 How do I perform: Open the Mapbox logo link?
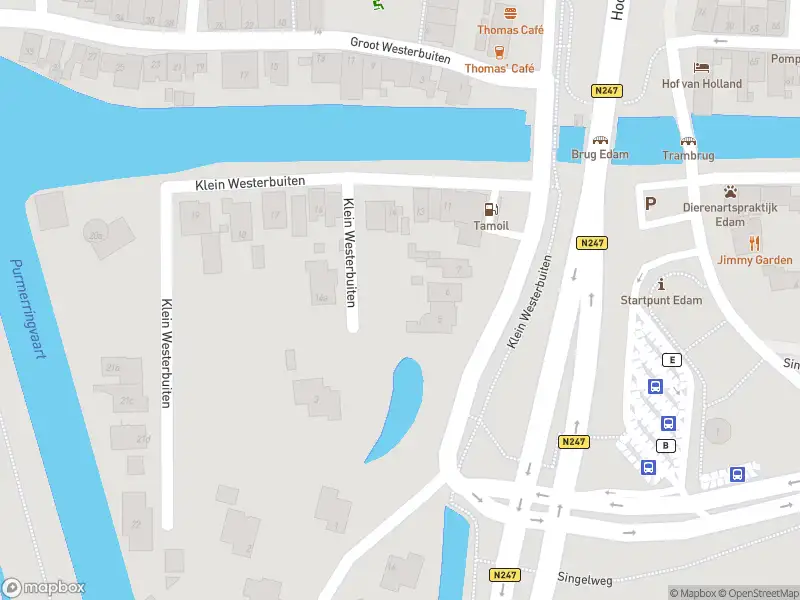point(43,588)
